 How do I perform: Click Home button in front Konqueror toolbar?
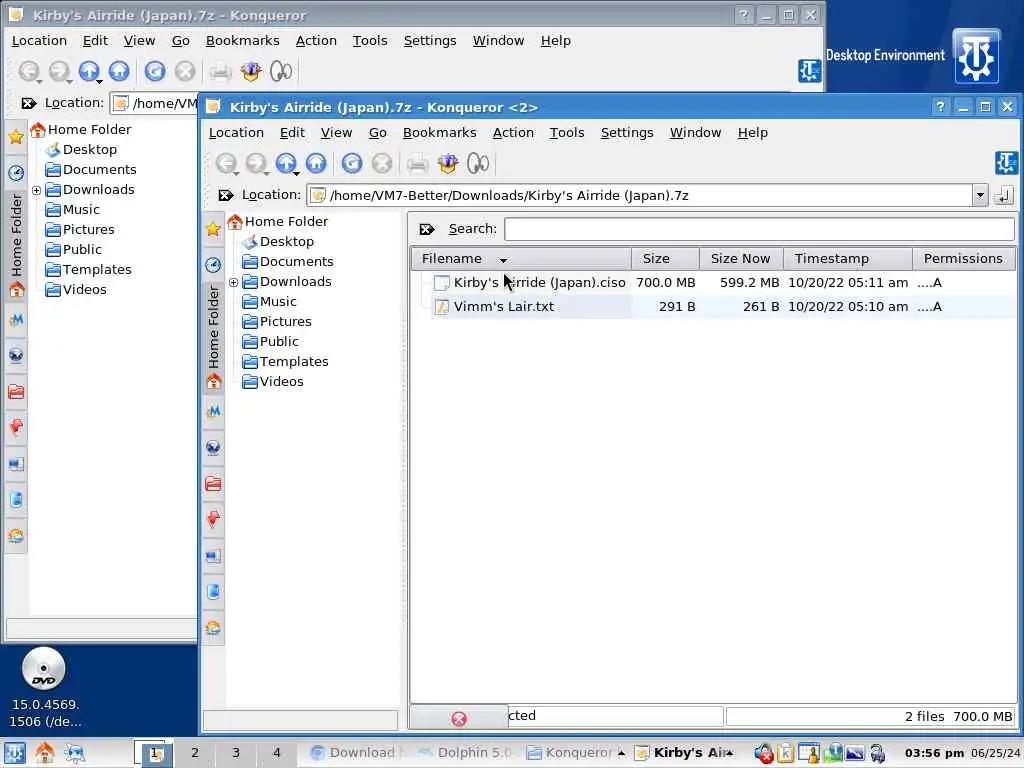pos(316,163)
